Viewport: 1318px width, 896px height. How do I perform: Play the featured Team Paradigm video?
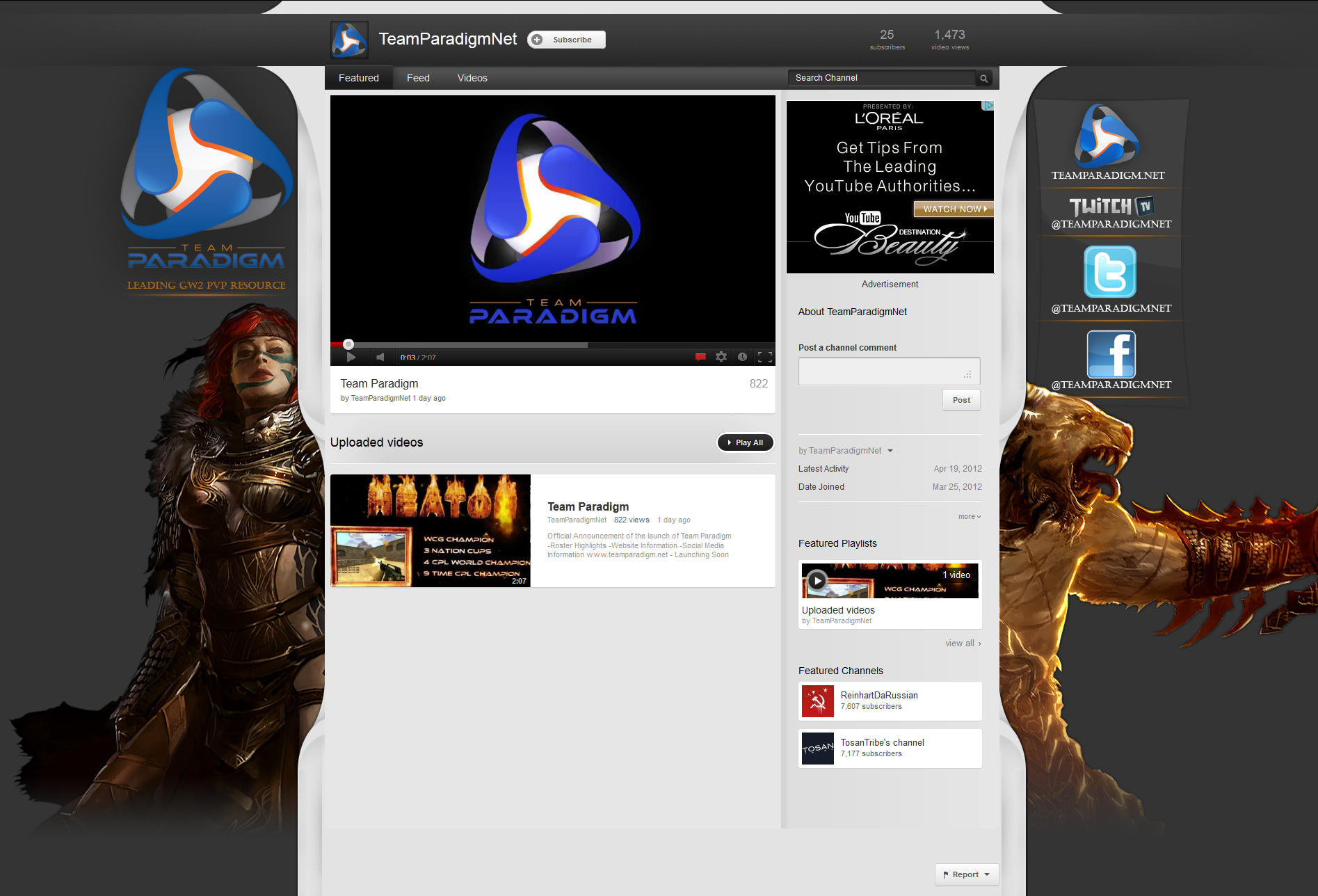351,357
